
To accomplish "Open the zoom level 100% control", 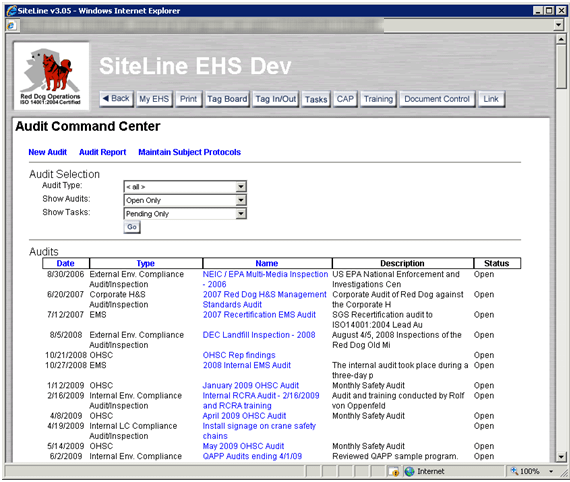I will pos(531,471).
